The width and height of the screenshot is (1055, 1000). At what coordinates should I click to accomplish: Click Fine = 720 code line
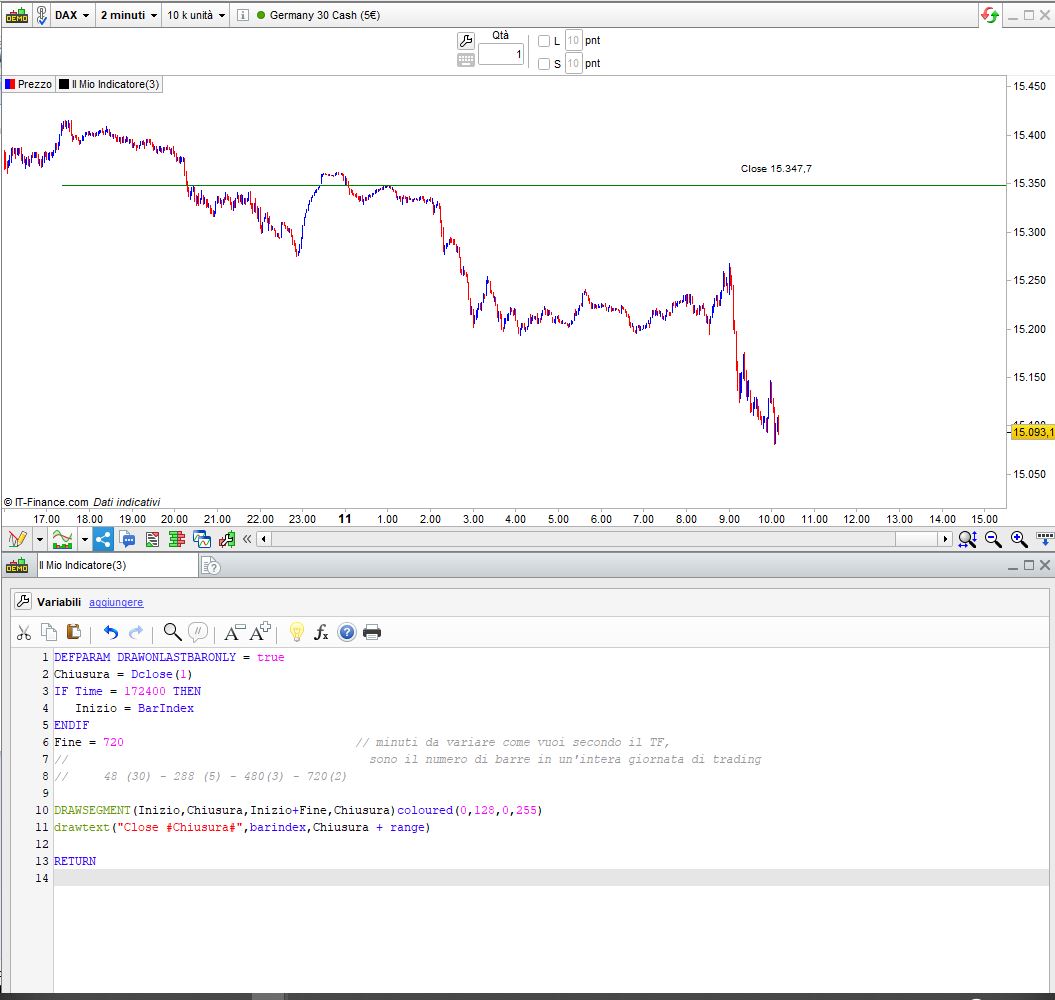89,742
